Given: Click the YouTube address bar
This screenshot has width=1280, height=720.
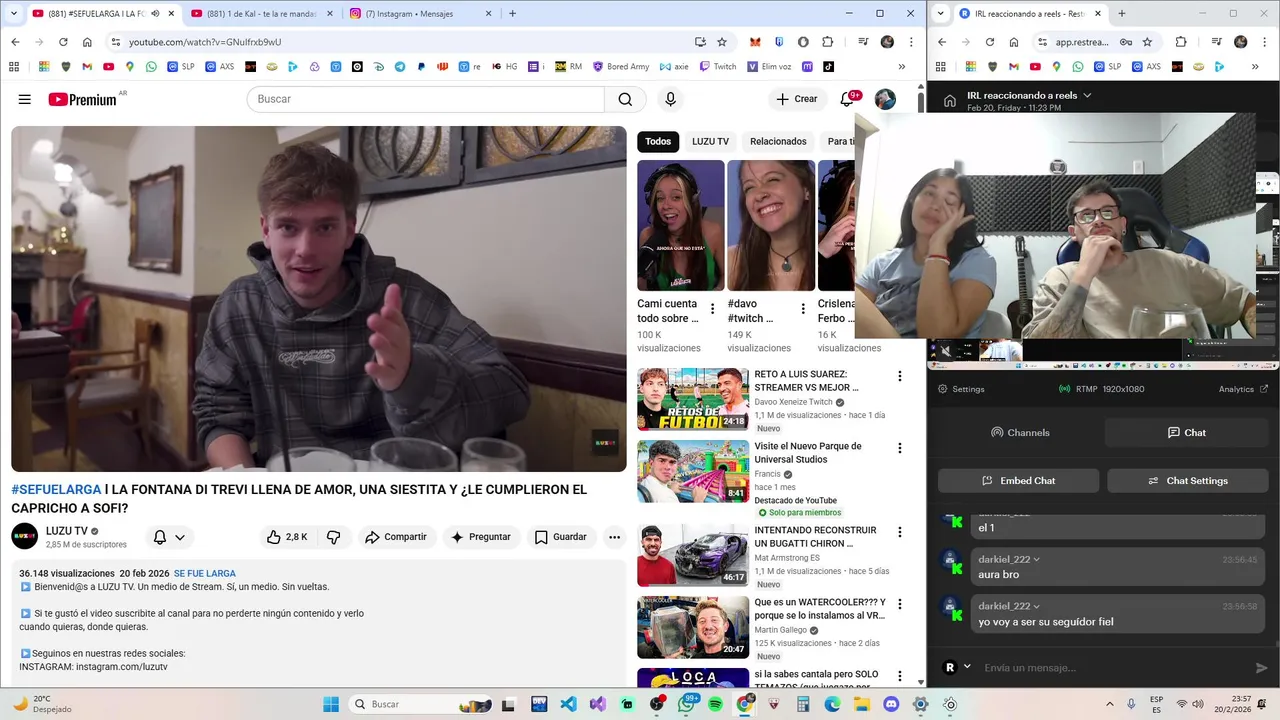Looking at the screenshot, I should coord(400,42).
